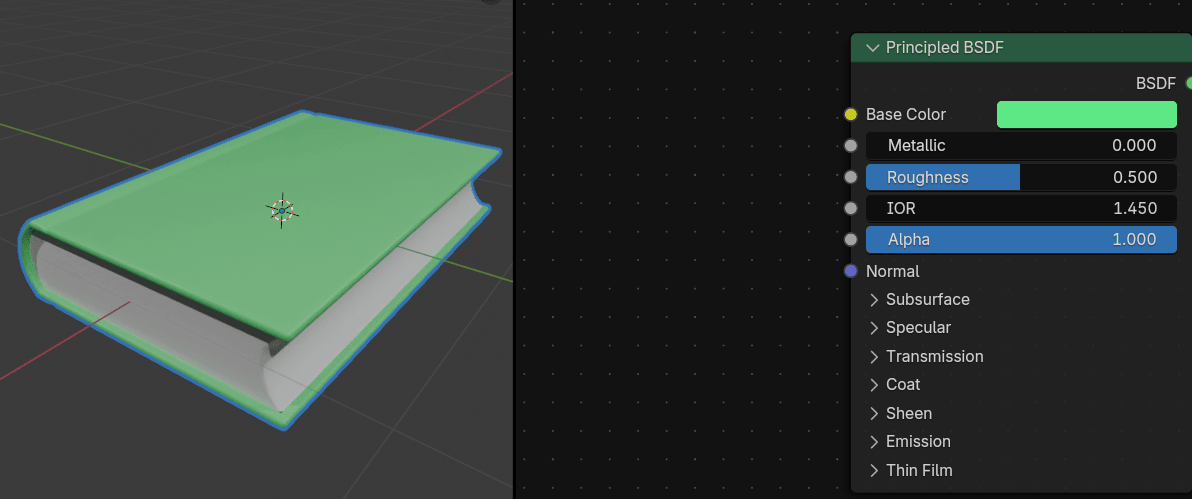Open the green Base Color swatch

click(1086, 115)
